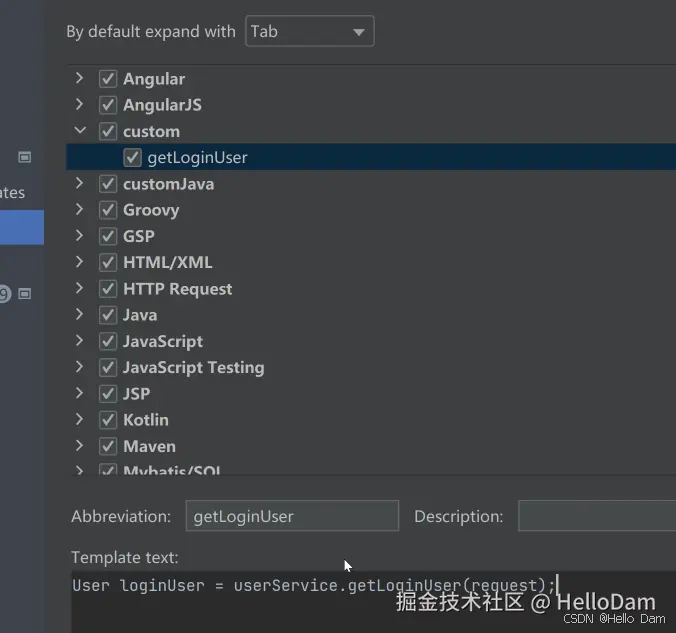Toggle the JavaScript group checkbox
The image size is (676, 633).
pyautogui.click(x=108, y=342)
